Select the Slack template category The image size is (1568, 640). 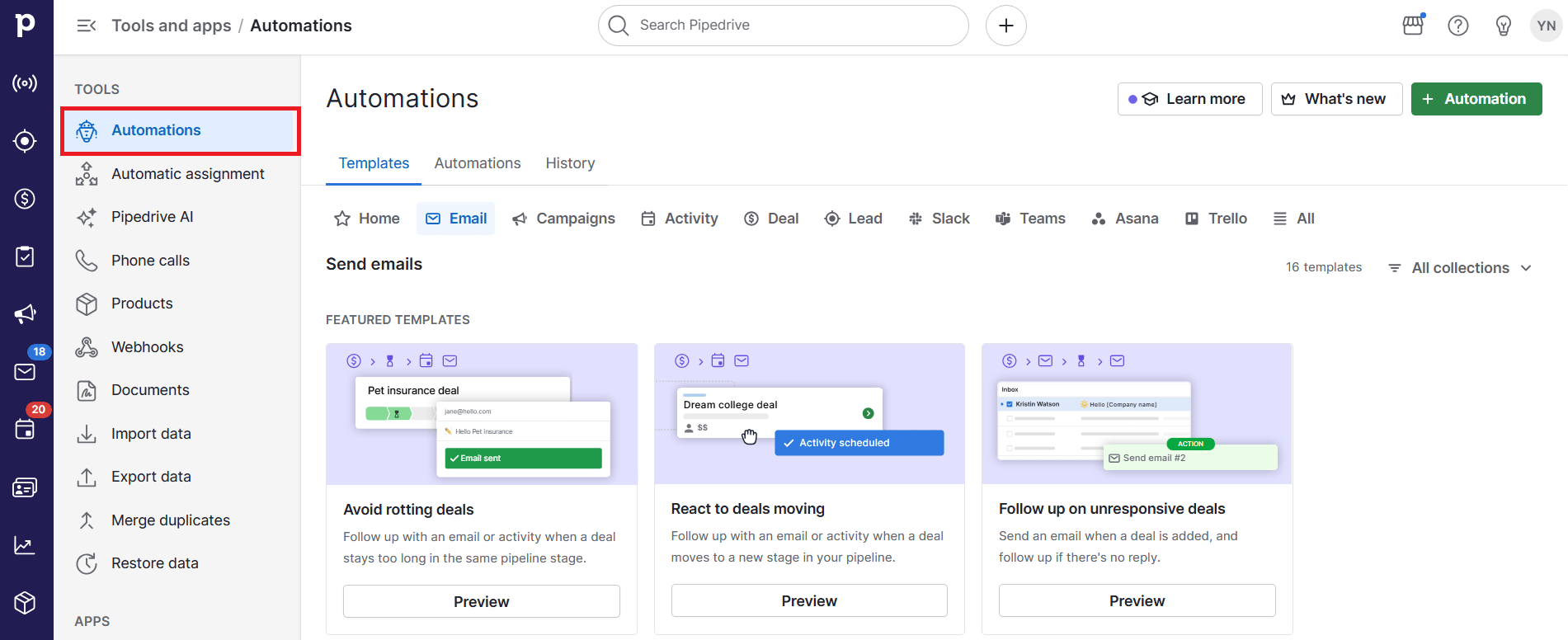[x=939, y=219]
